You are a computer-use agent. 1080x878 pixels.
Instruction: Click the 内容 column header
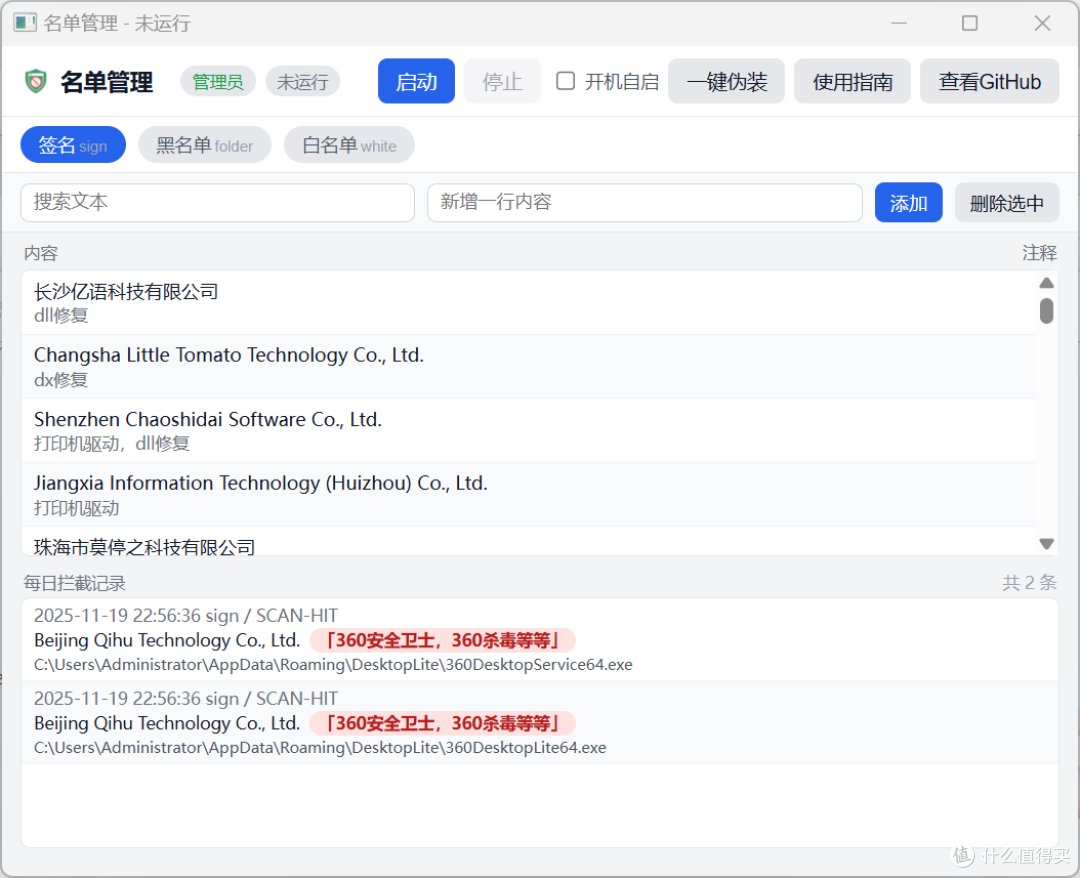point(41,253)
